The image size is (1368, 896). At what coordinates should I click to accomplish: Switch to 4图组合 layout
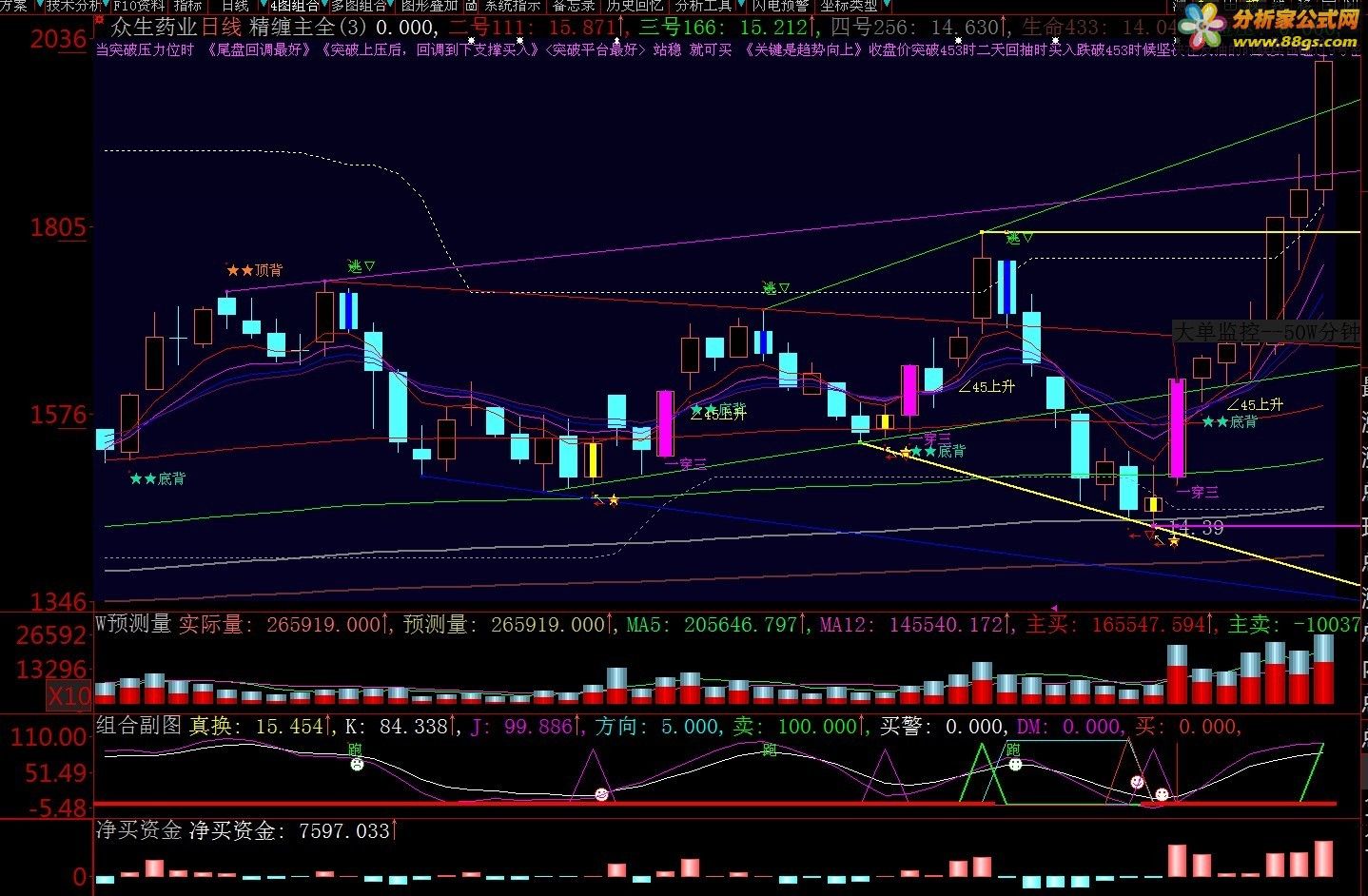point(295,6)
